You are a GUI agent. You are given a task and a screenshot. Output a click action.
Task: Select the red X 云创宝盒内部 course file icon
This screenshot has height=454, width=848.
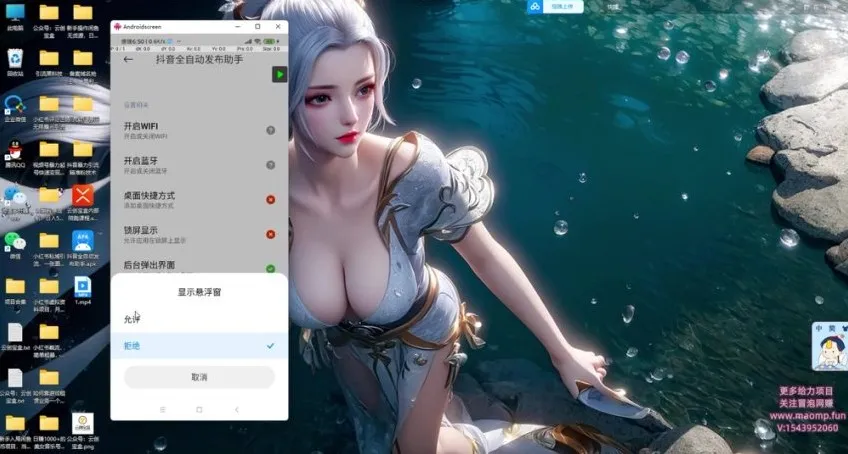pyautogui.click(x=83, y=202)
